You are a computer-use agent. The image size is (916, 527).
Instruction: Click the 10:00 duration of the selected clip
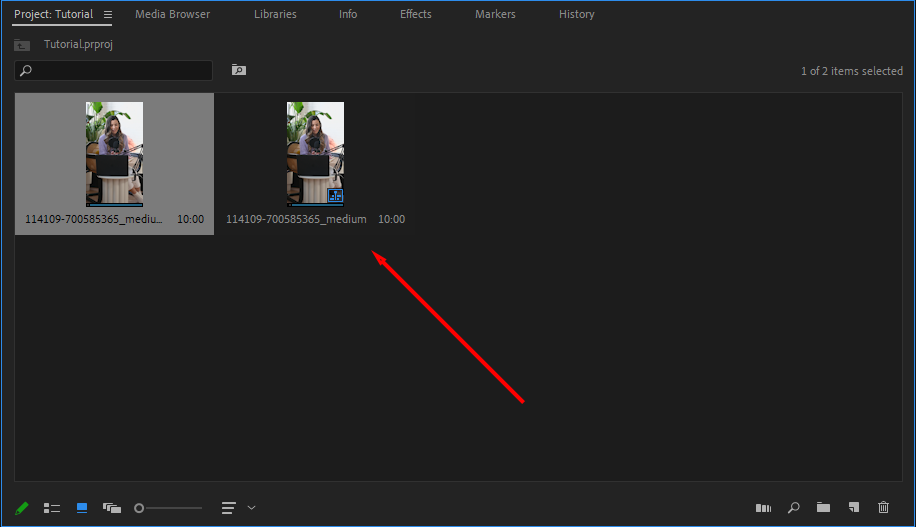190,219
